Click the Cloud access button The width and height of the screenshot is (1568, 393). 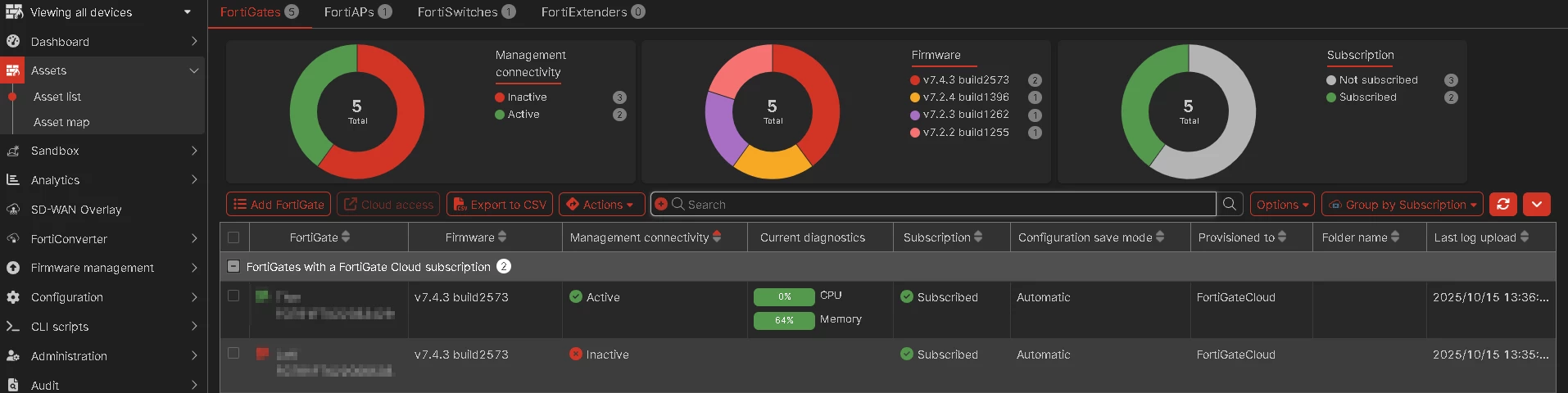388,204
